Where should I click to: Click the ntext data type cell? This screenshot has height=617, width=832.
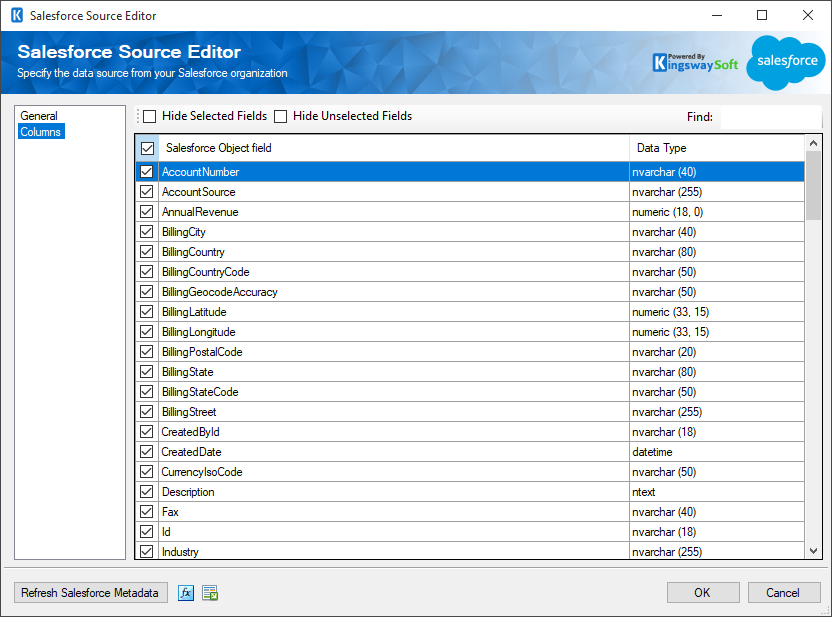717,492
